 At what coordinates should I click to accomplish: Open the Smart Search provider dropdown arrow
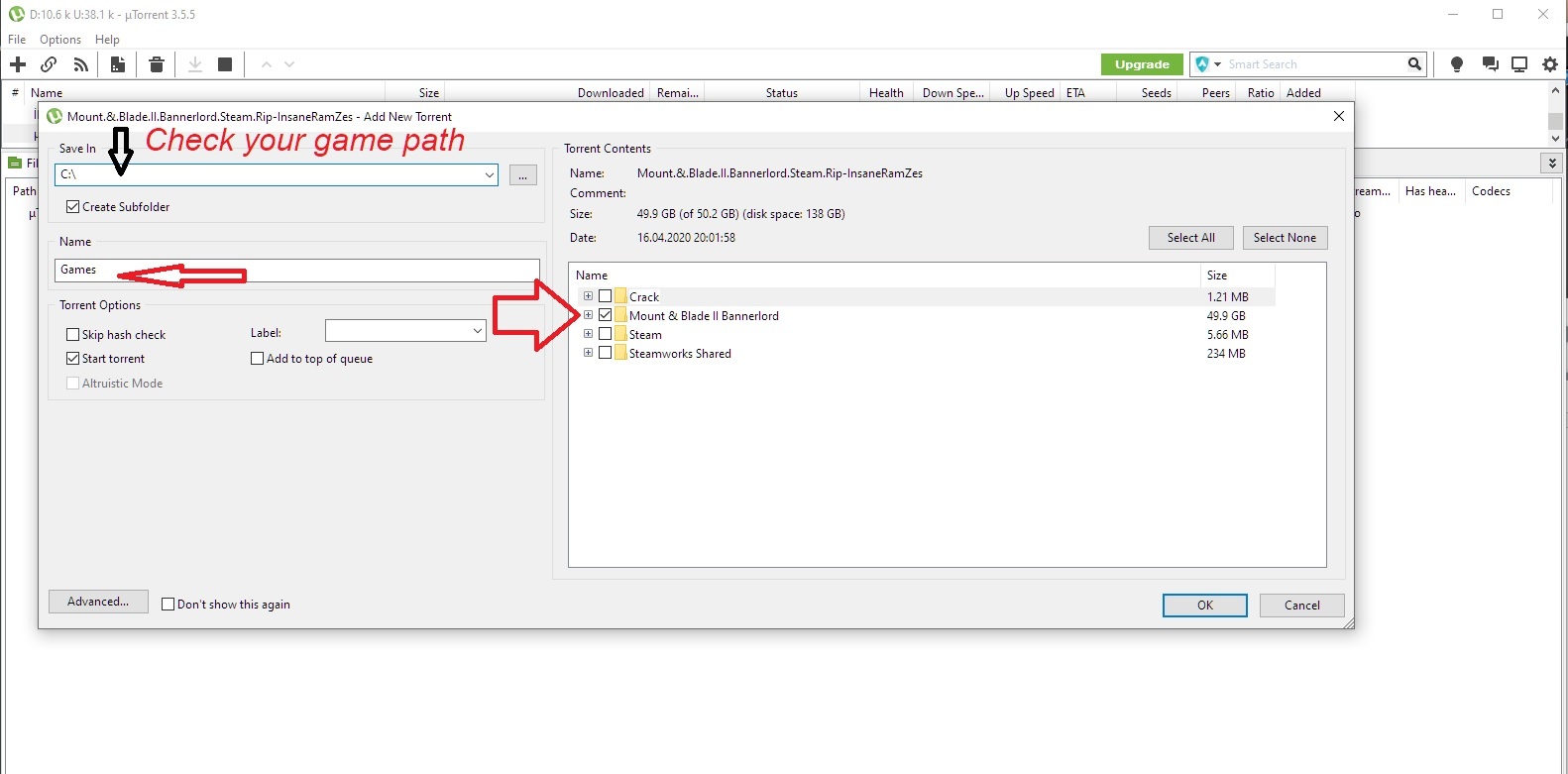click(x=1217, y=64)
